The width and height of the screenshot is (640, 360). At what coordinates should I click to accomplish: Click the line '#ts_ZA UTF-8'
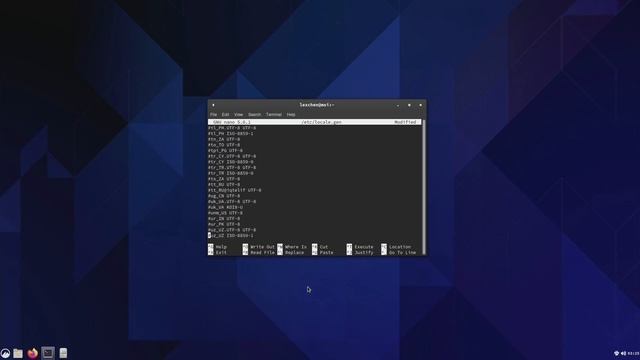(224, 179)
